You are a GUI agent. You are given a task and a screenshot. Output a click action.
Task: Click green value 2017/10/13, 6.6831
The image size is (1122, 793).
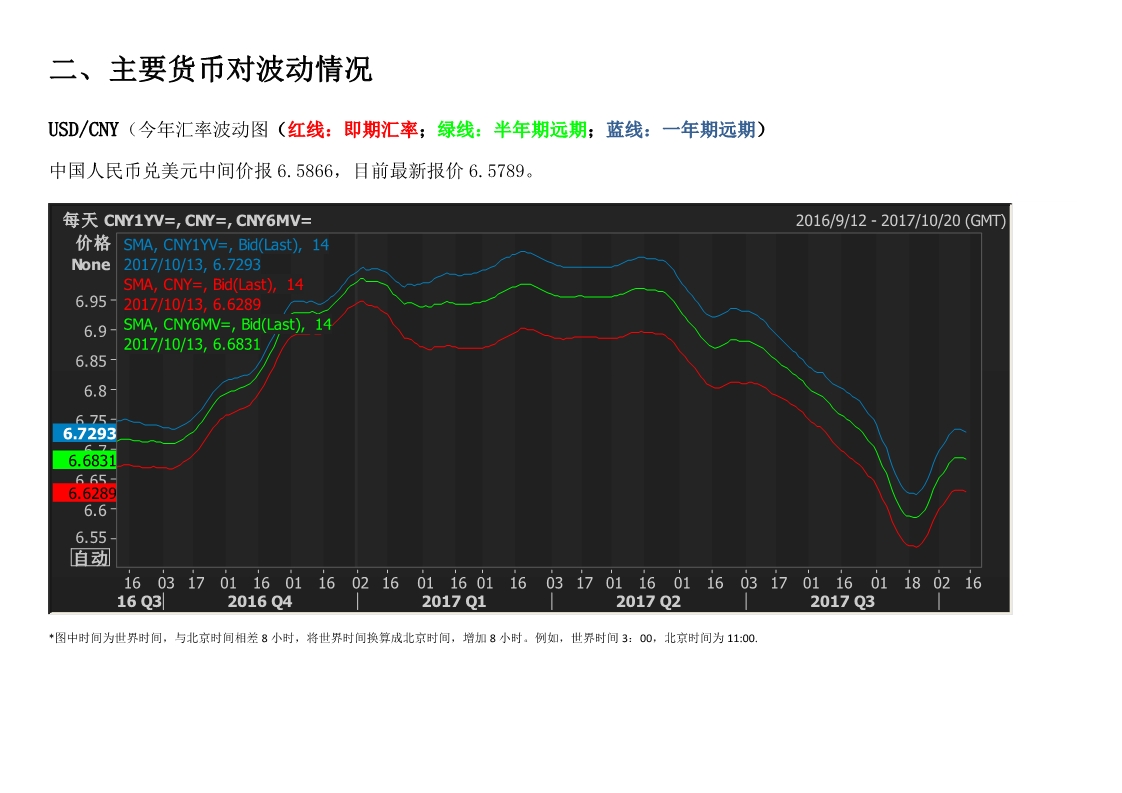[192, 345]
